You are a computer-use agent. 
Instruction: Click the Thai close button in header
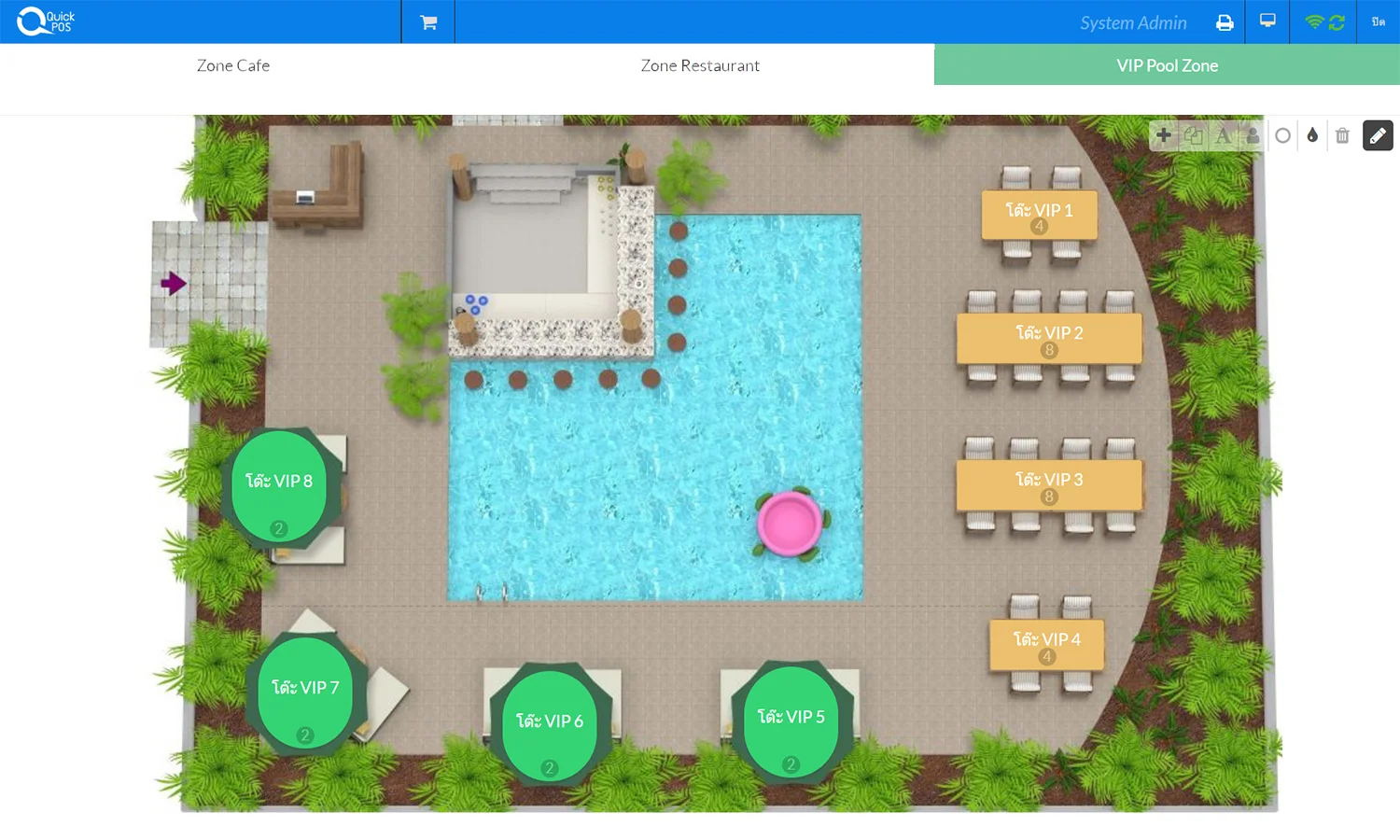point(1378,22)
